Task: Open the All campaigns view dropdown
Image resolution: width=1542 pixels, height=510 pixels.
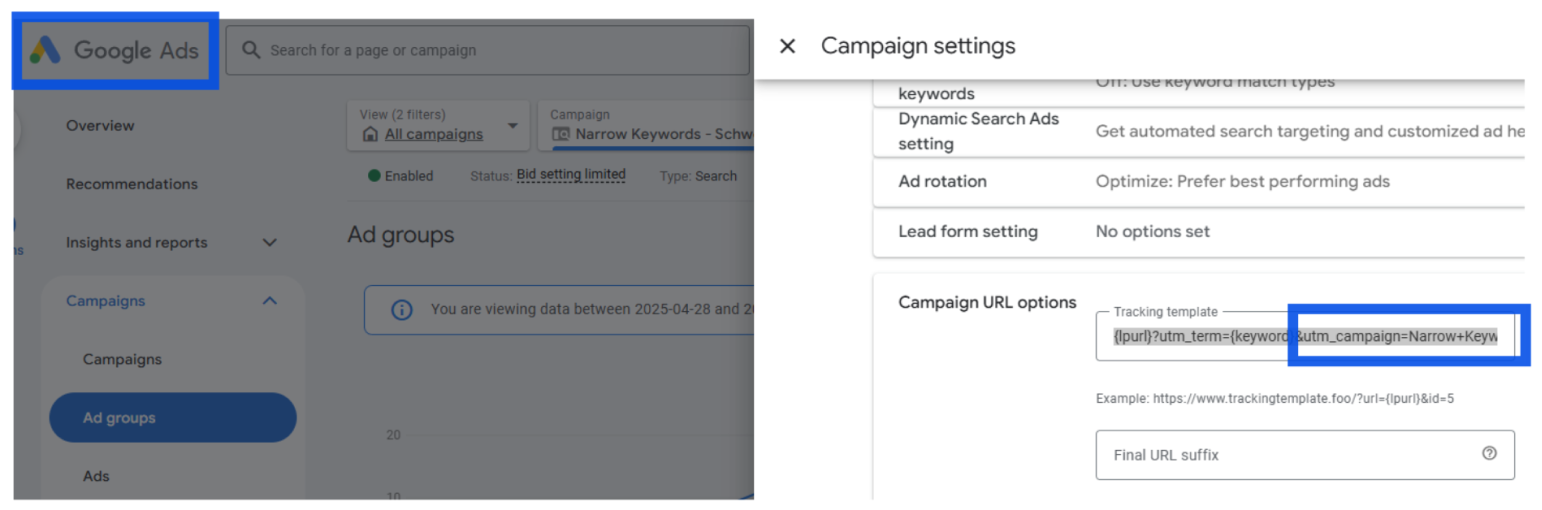Action: [512, 126]
